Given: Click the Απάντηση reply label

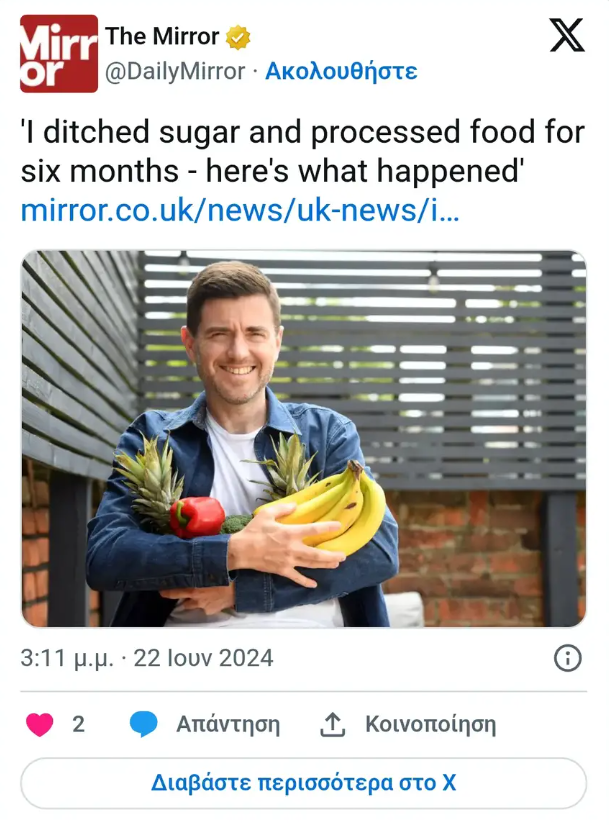Looking at the screenshot, I should click(228, 724).
